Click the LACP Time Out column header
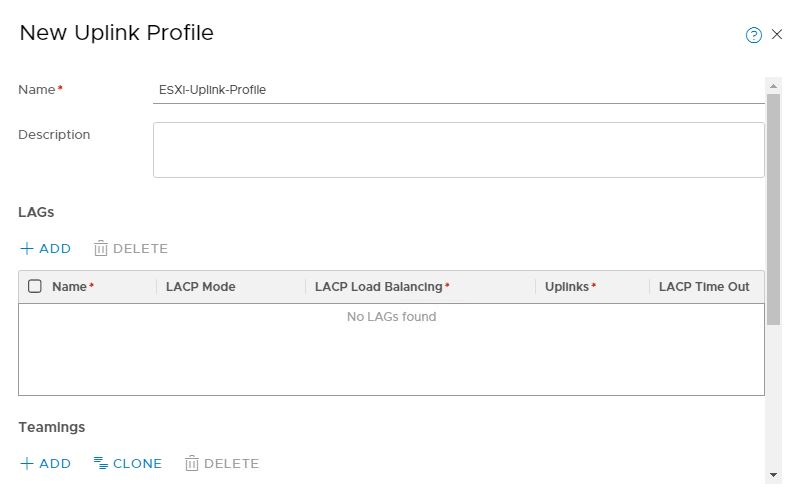Image resolution: width=797 pixels, height=495 pixels. (704, 287)
